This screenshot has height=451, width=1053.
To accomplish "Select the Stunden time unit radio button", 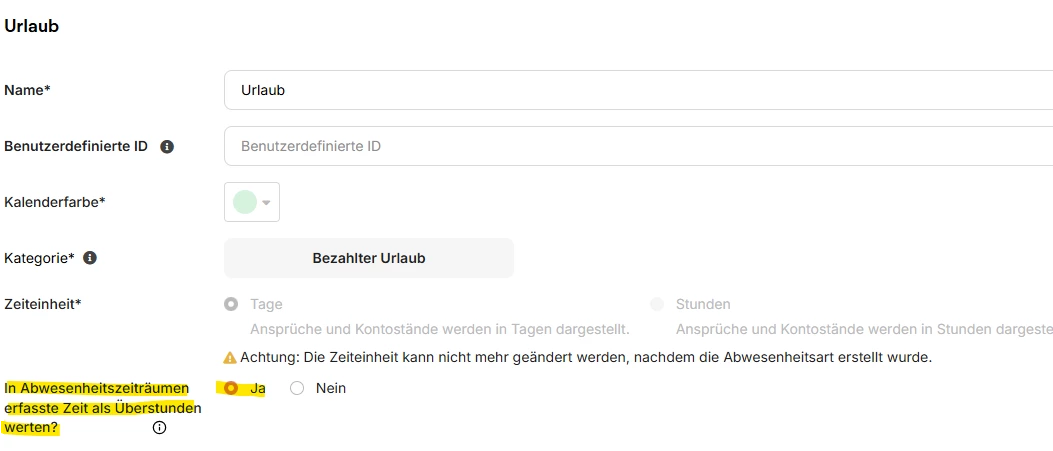I will click(657, 304).
